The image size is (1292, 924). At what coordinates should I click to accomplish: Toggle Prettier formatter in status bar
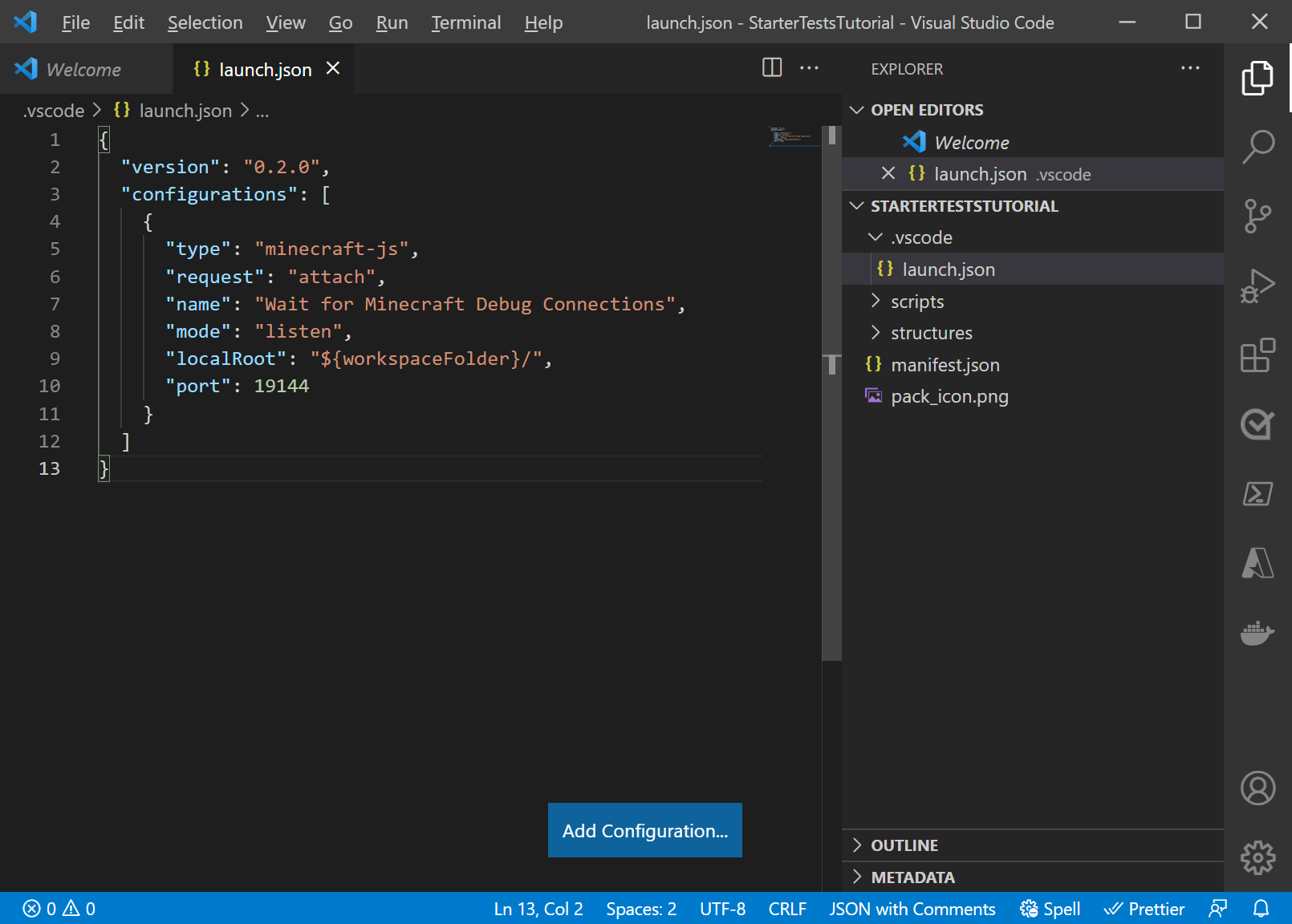click(x=1144, y=908)
